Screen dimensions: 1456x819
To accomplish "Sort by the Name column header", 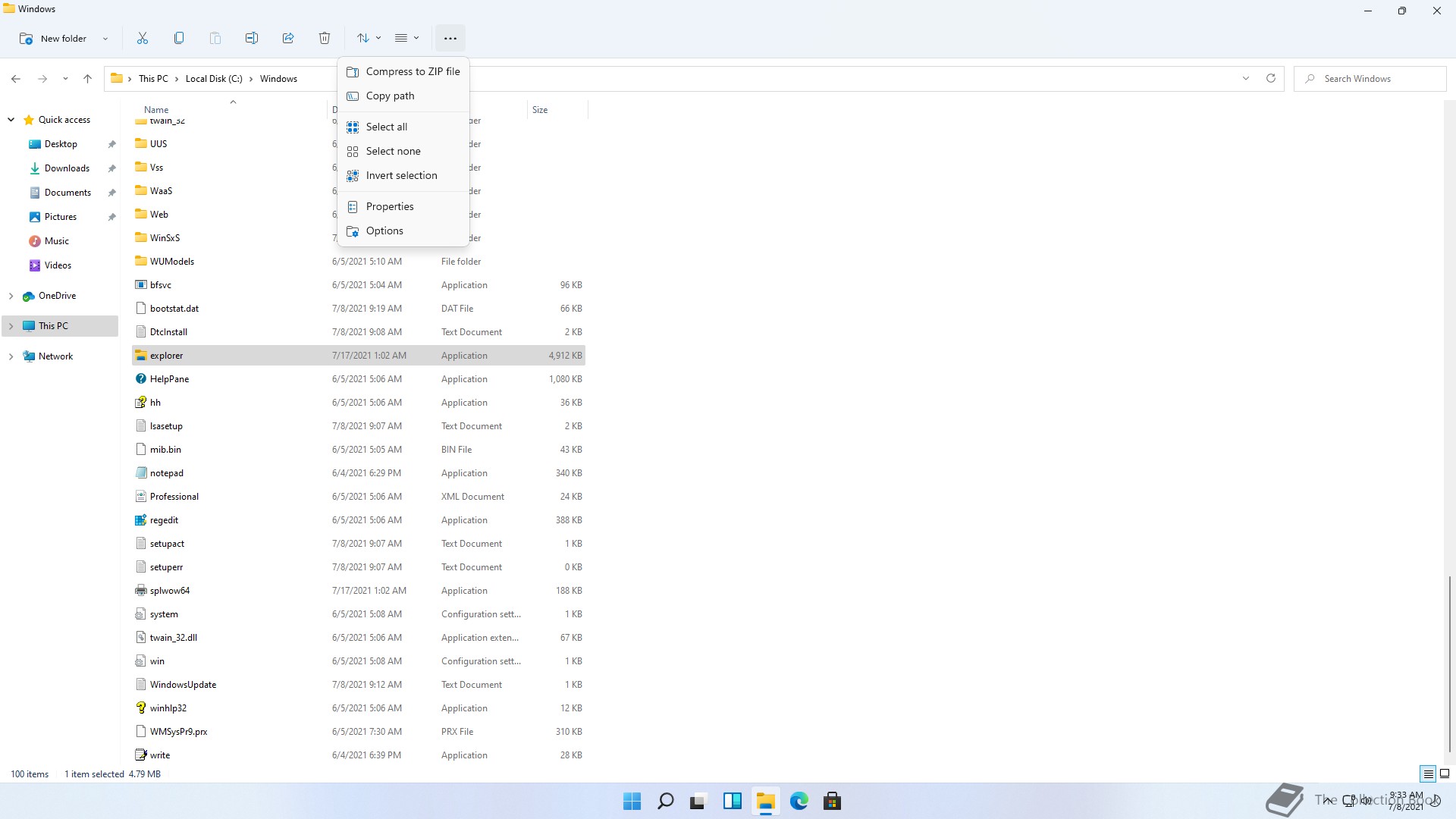I will coord(156,110).
